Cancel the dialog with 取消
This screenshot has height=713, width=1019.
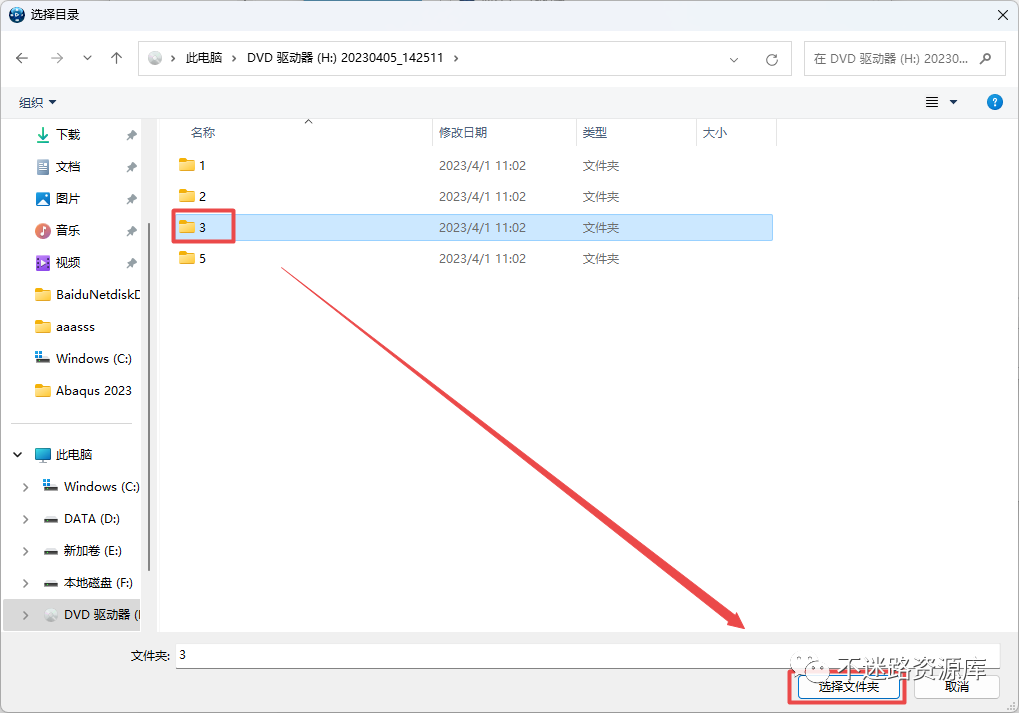pyautogui.click(x=957, y=687)
